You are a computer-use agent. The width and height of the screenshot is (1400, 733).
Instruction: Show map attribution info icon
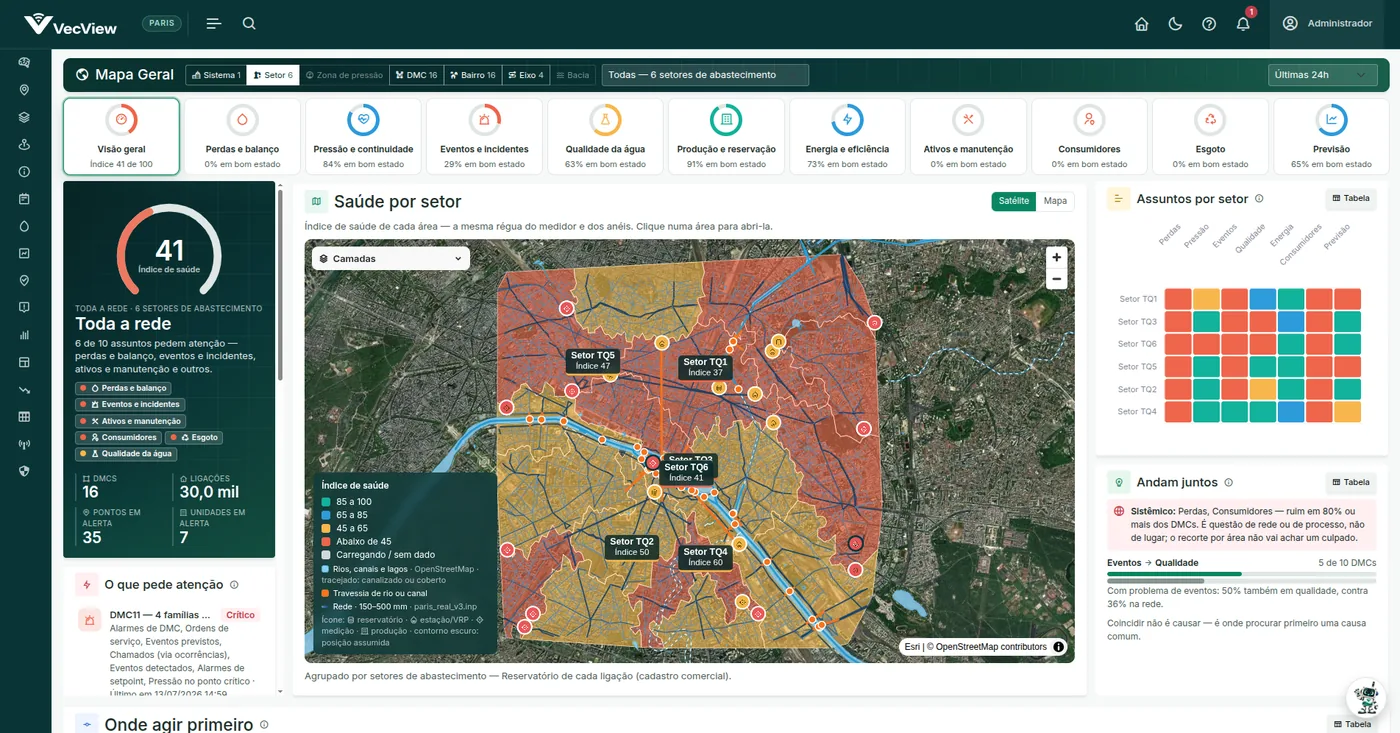pyautogui.click(x=1058, y=647)
